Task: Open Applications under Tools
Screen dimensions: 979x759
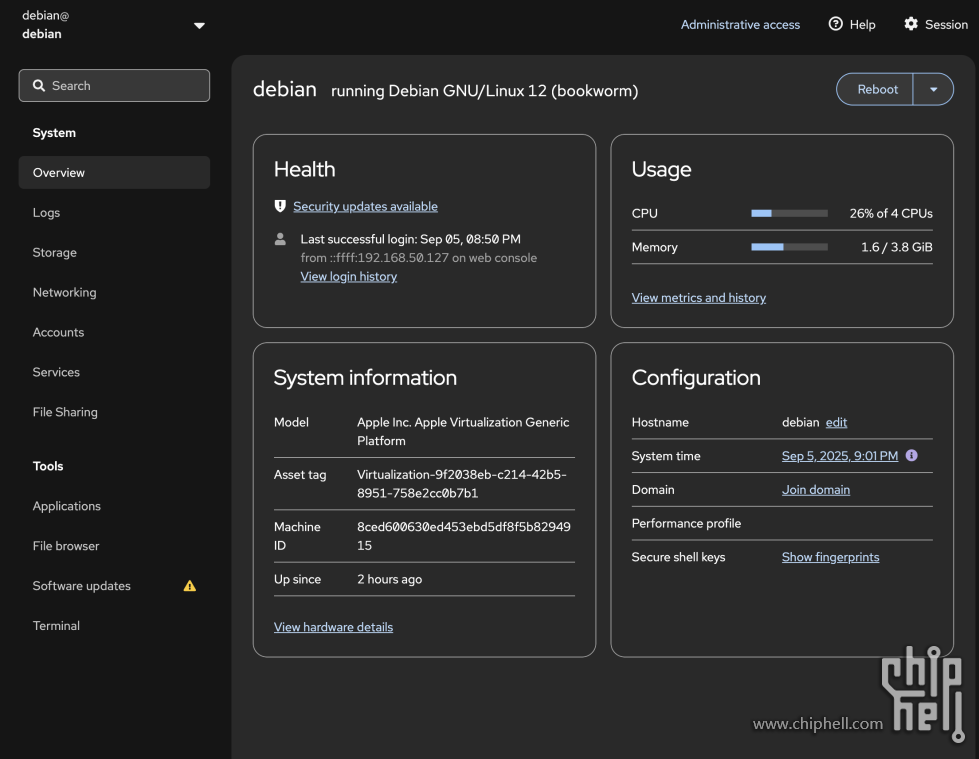Action: click(114, 506)
